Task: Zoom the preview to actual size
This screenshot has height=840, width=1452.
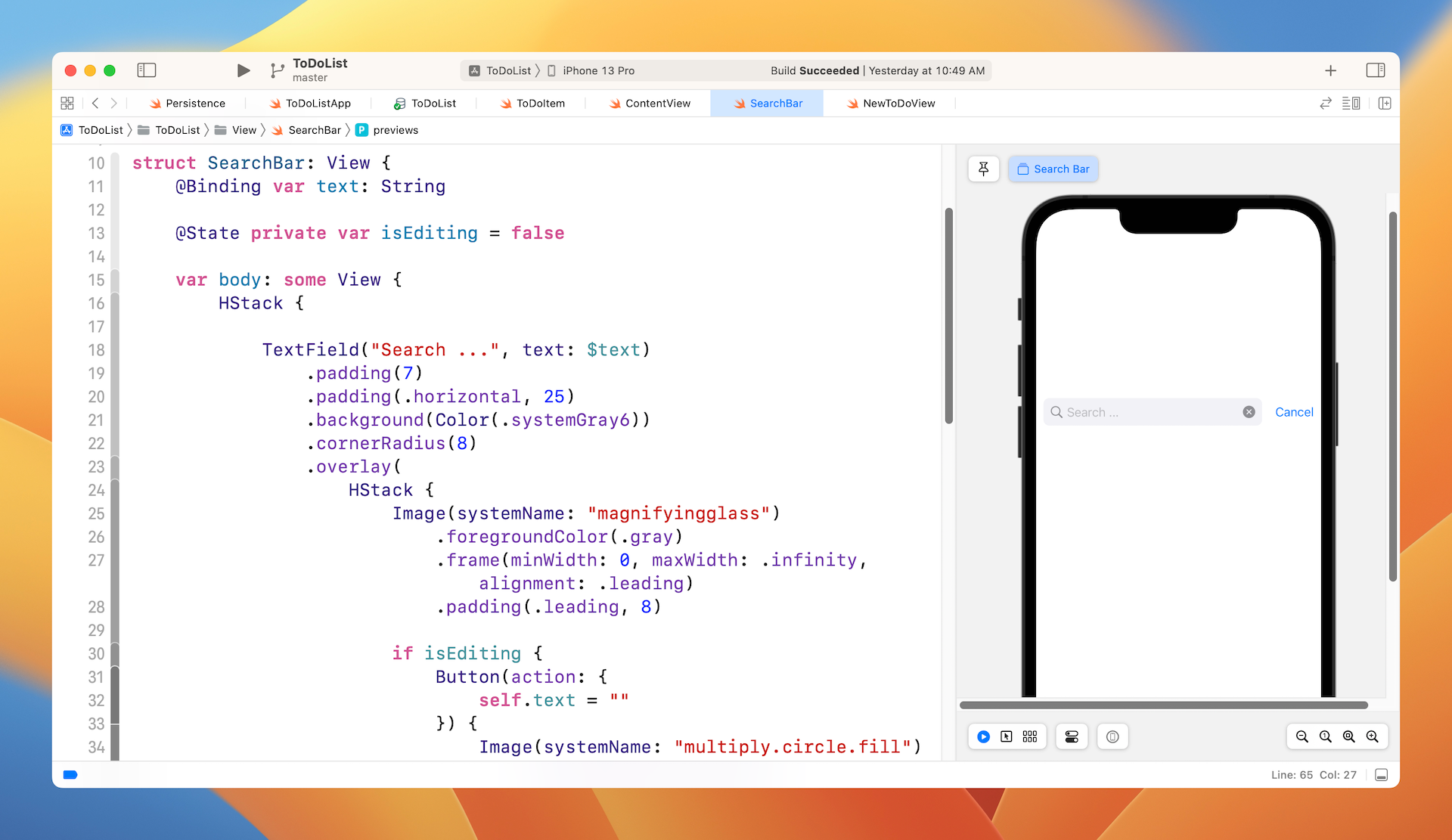Action: click(1325, 736)
